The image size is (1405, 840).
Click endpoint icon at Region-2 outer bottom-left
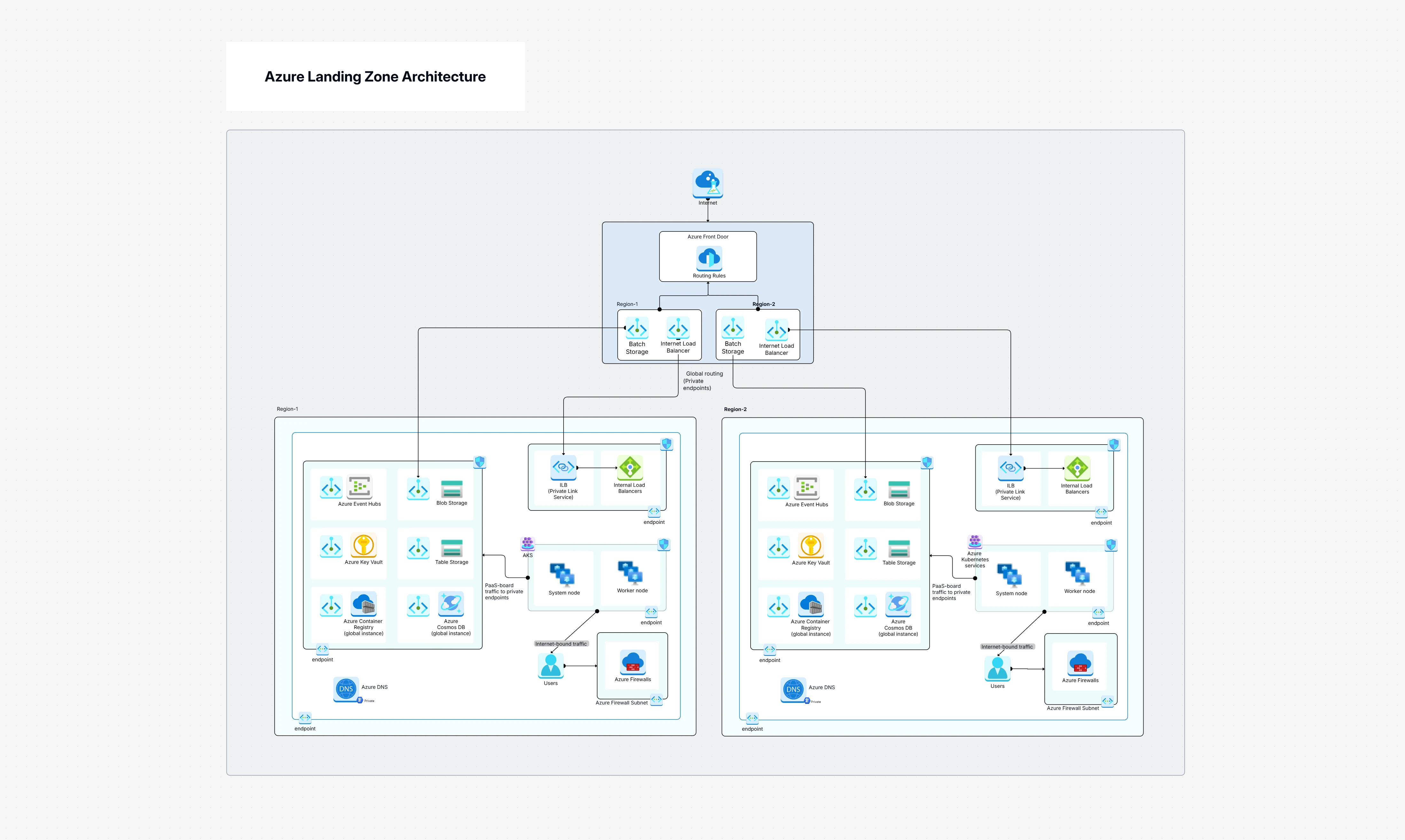pos(752,718)
